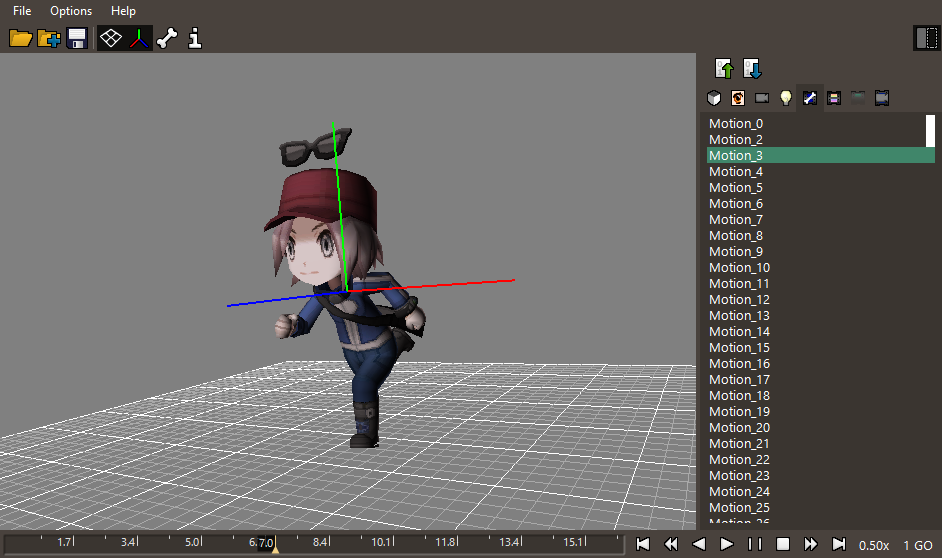Select Motion_20 in the list

click(x=821, y=428)
